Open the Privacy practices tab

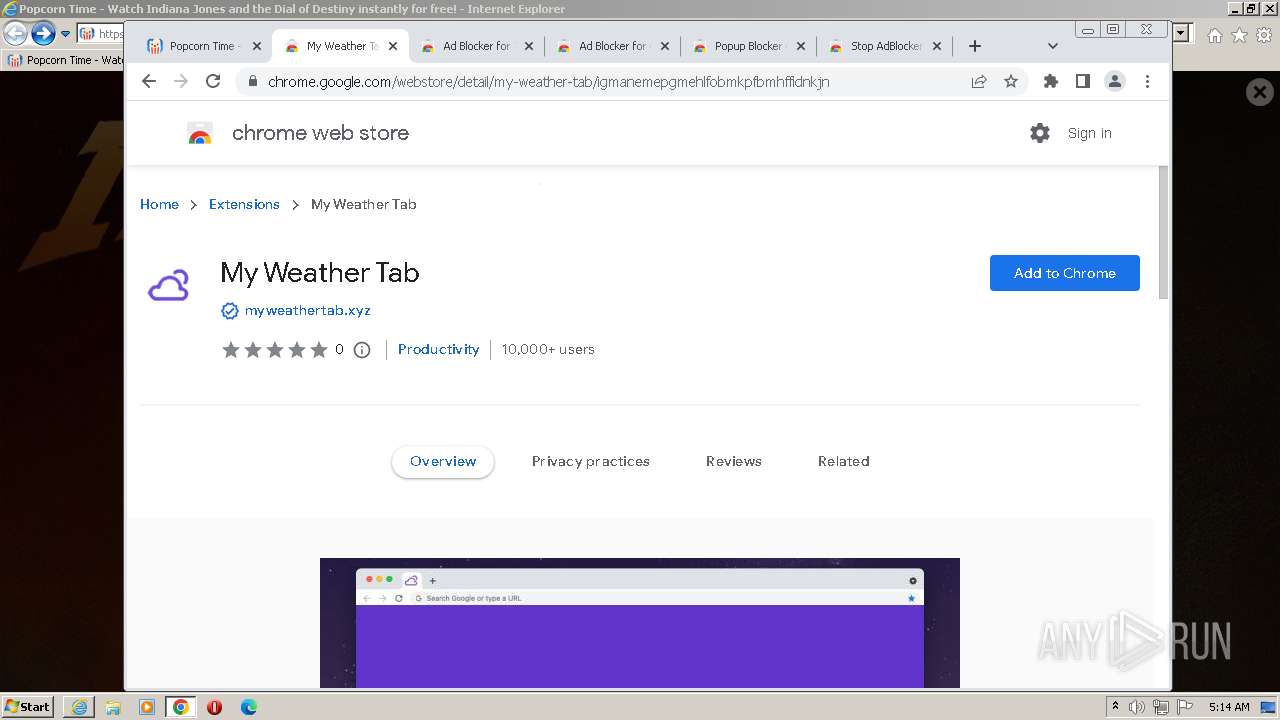(591, 461)
